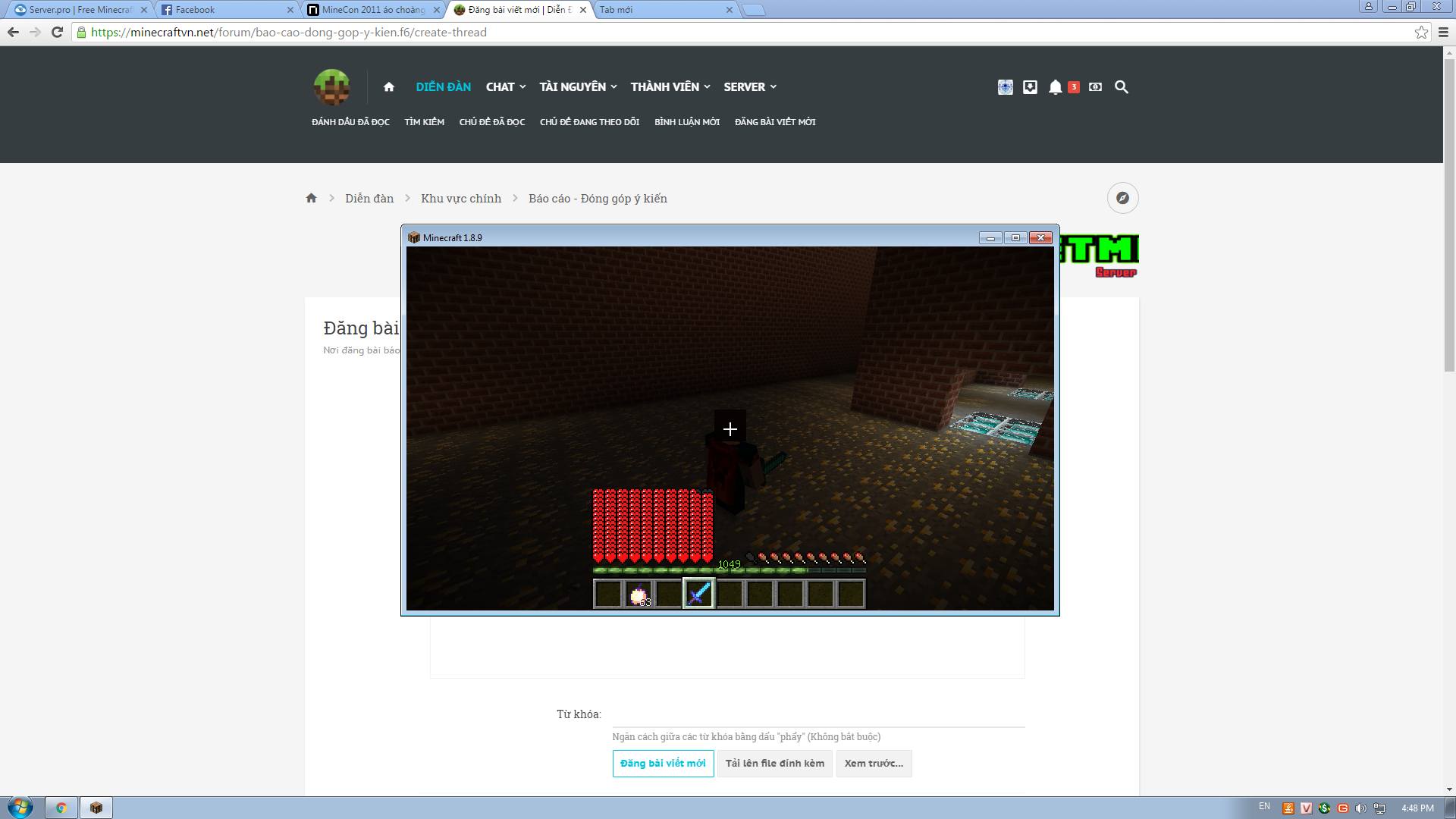
Task: Click the compass navigation icon
Action: 1122,198
